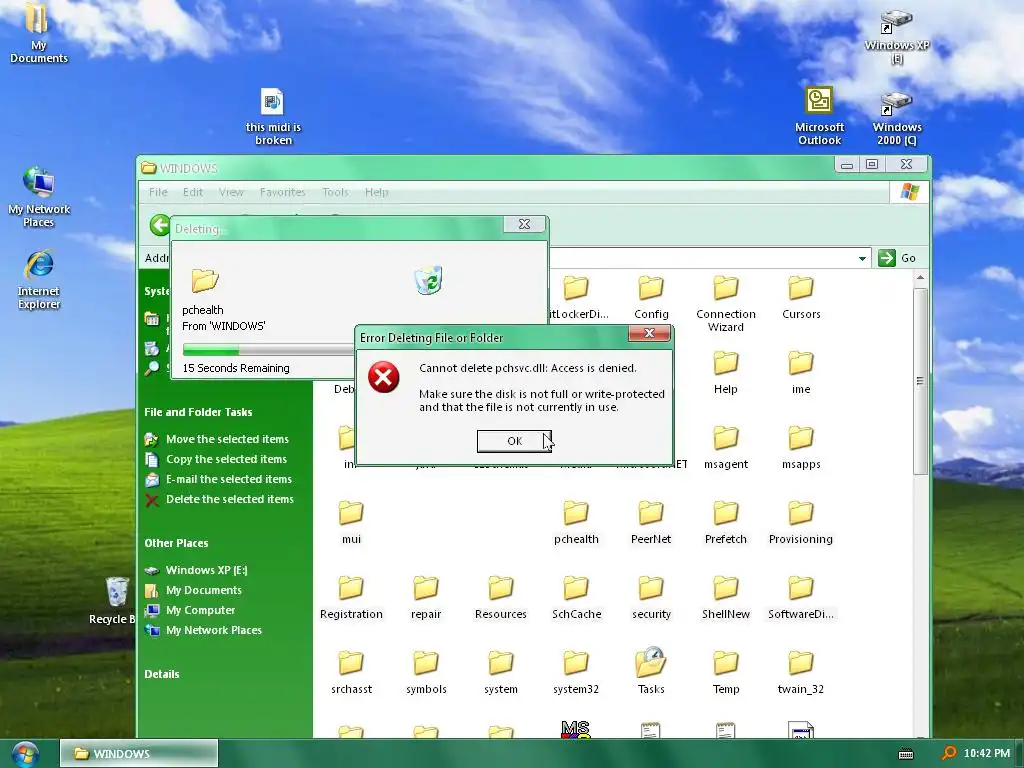Select the srchasst folder

tap(351, 673)
